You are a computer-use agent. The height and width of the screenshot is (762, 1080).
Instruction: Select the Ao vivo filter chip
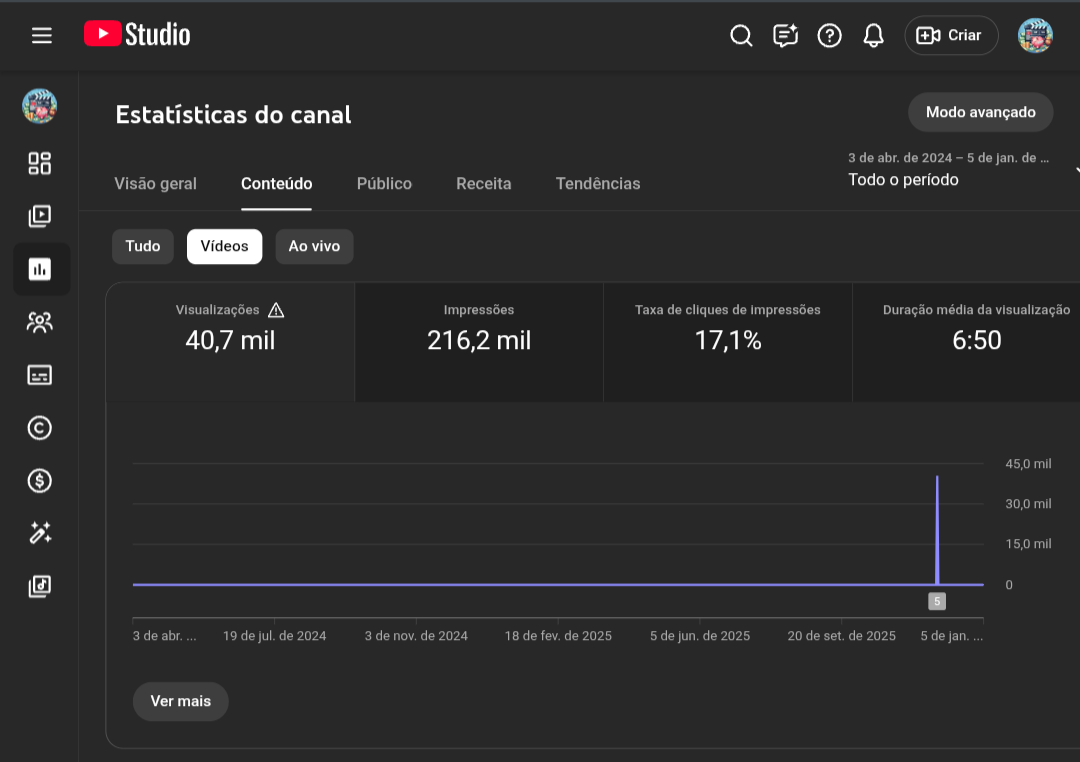pos(314,246)
